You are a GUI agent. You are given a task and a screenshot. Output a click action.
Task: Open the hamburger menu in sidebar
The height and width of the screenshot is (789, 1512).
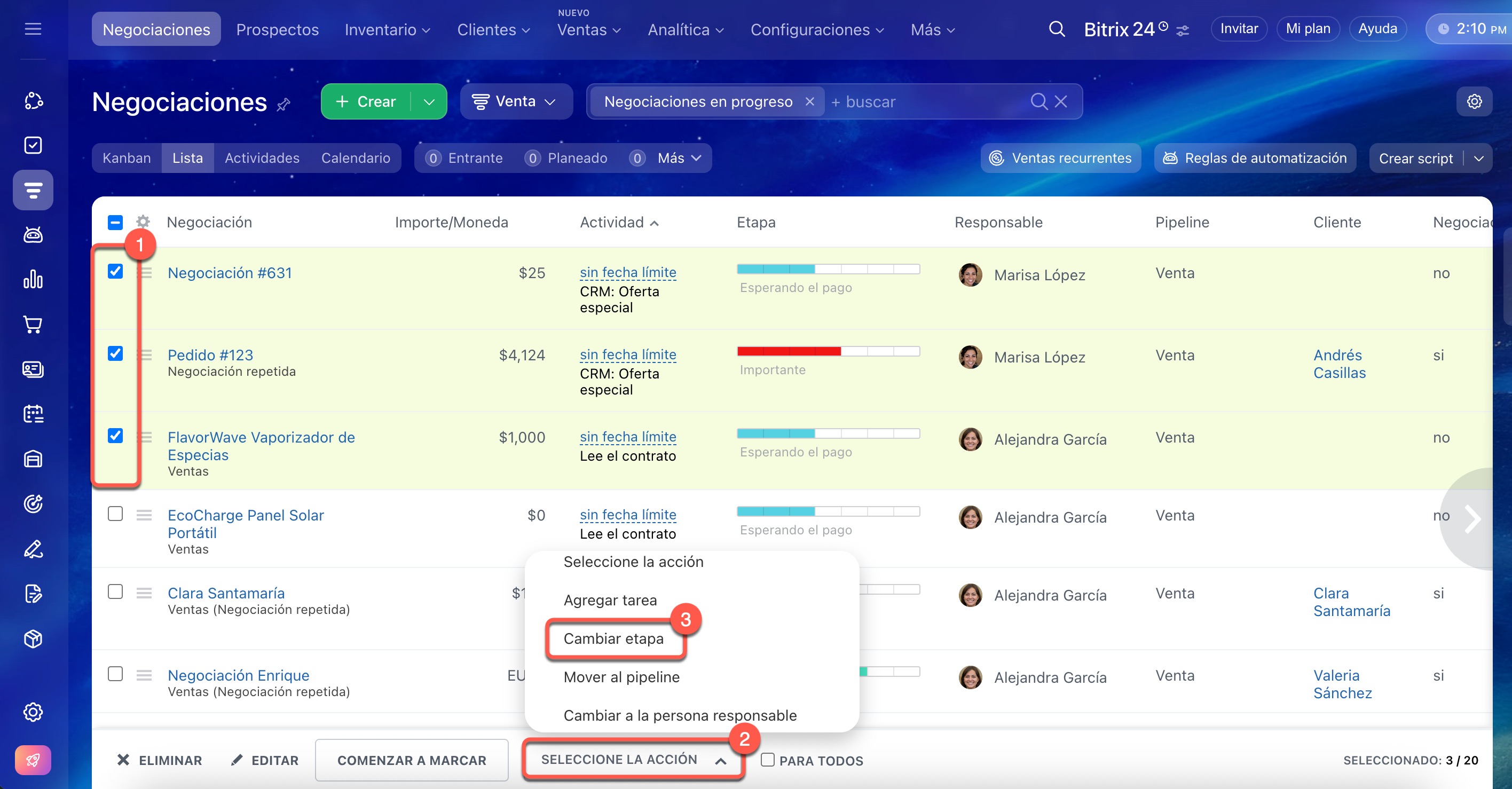pos(33,29)
